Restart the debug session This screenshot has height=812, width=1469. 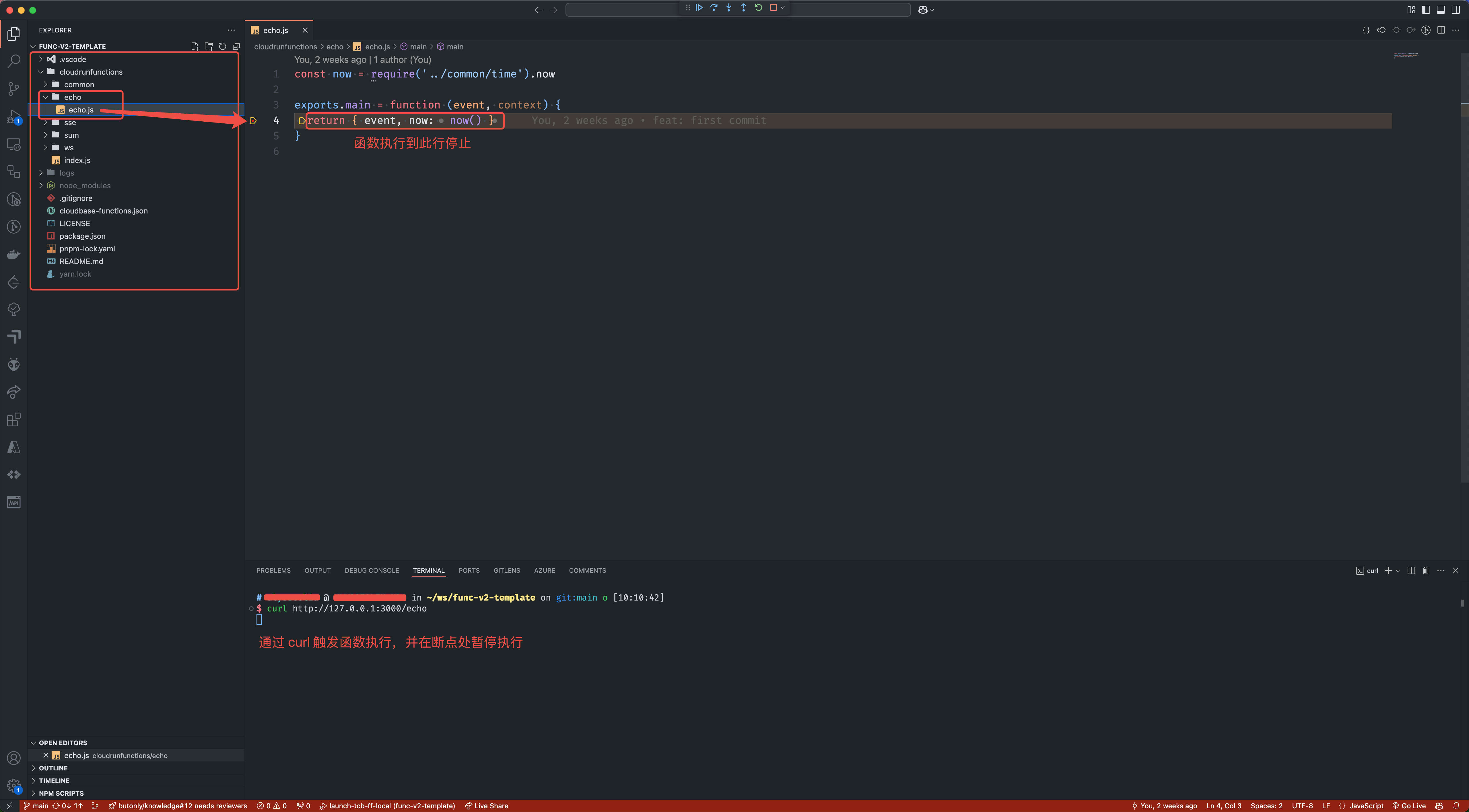pyautogui.click(x=758, y=8)
